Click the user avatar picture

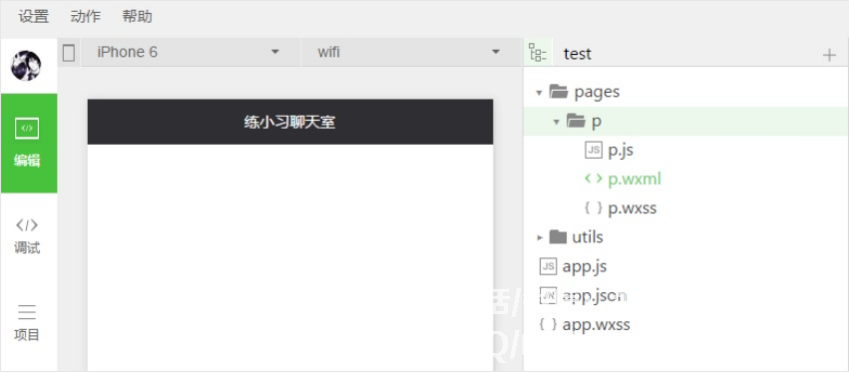click(26, 66)
